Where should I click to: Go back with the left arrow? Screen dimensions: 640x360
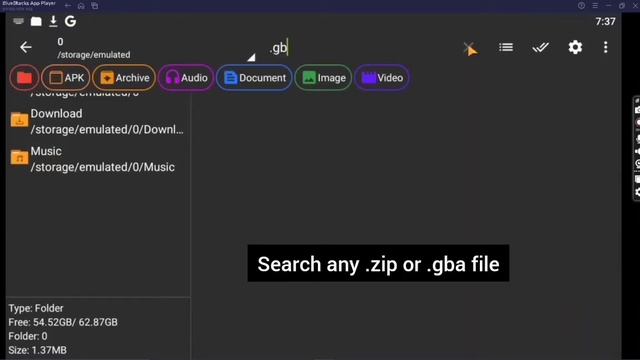tap(26, 47)
